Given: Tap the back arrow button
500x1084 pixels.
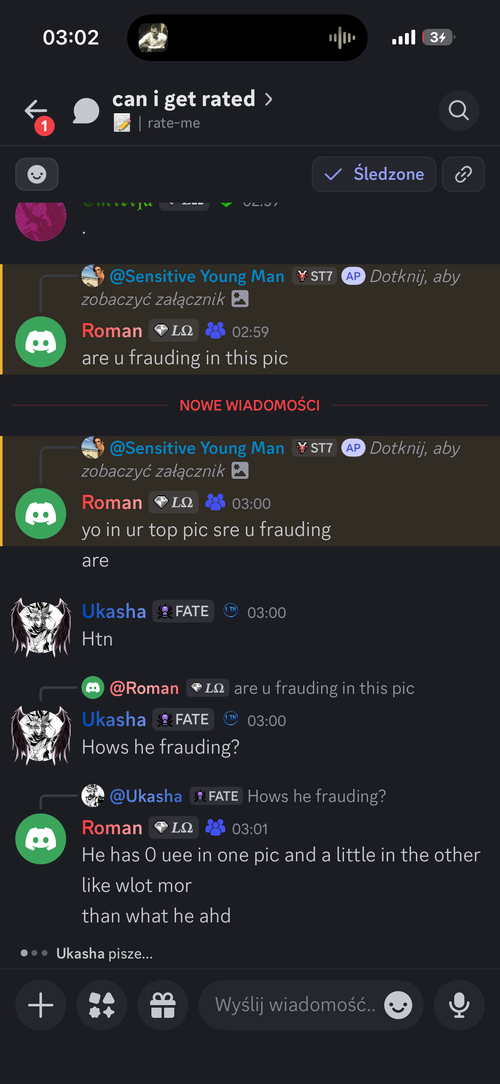Looking at the screenshot, I should [36, 110].
